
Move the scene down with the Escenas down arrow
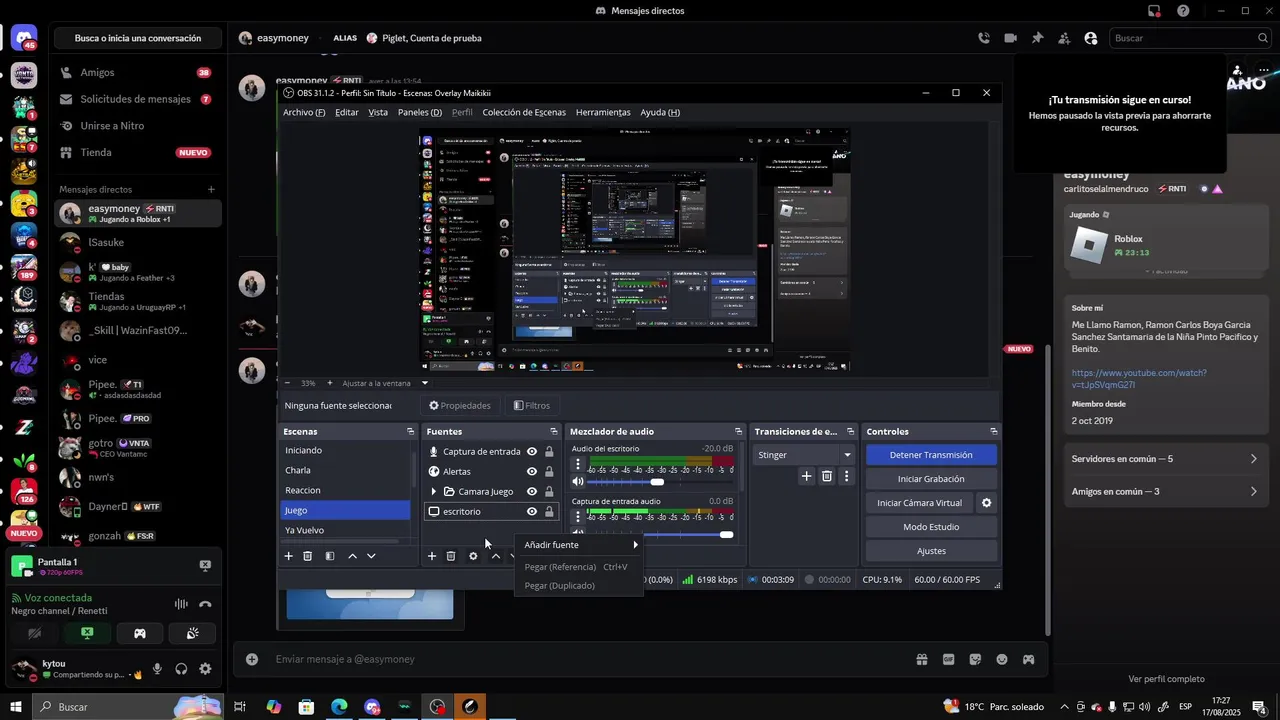pyautogui.click(x=371, y=556)
